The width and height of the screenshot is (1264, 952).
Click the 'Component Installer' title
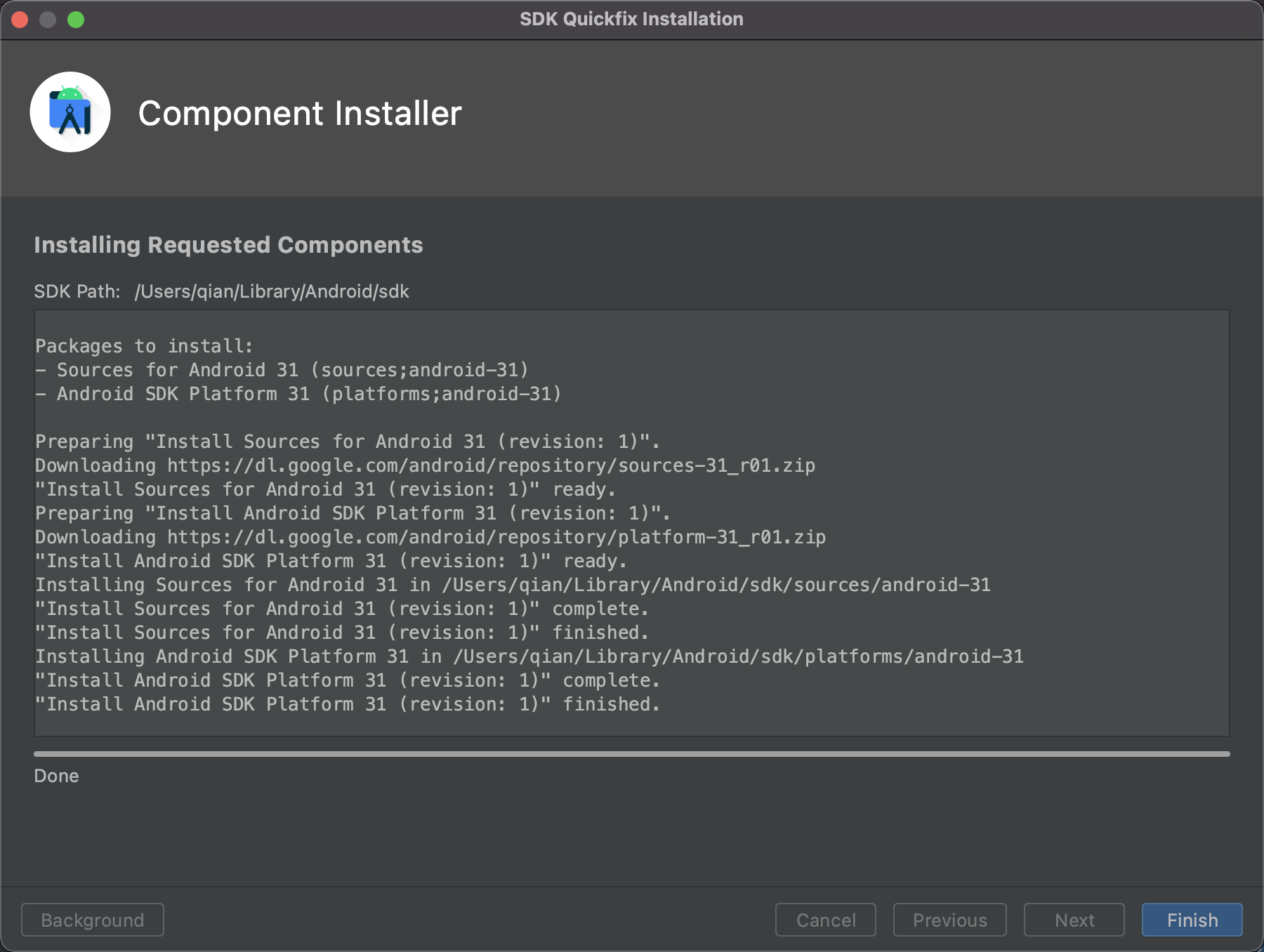coord(300,113)
